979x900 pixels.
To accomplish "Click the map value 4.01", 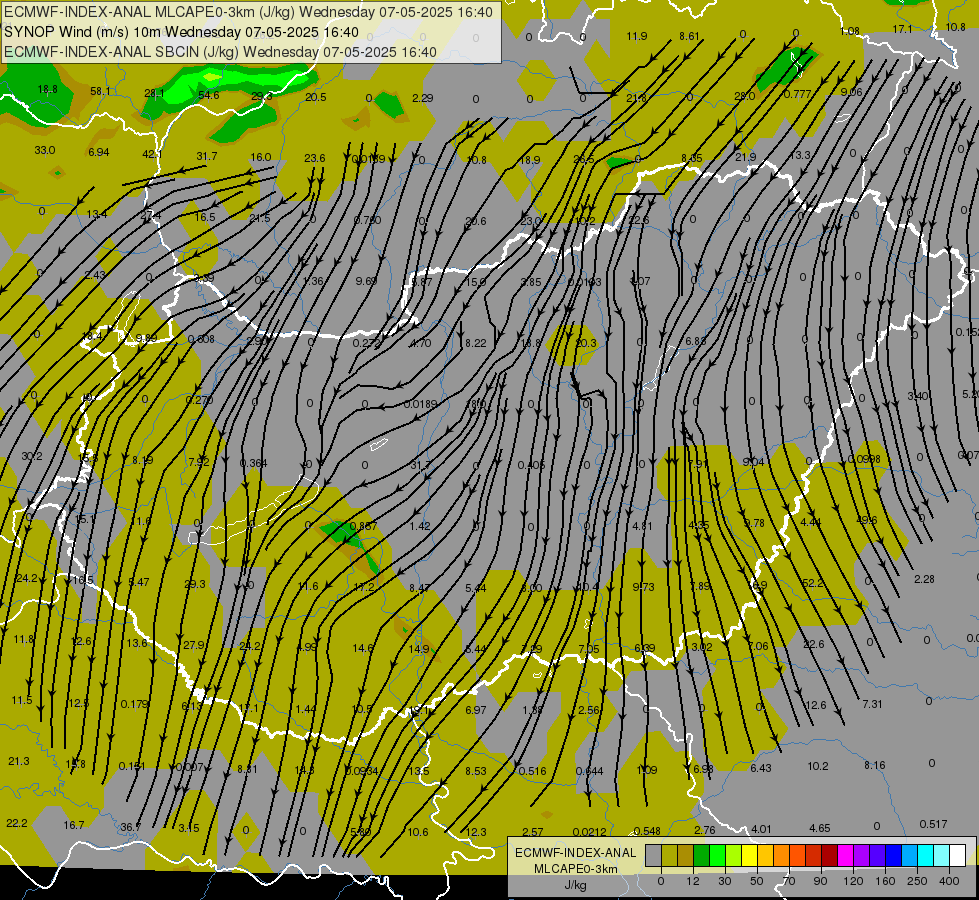I will point(761,829).
